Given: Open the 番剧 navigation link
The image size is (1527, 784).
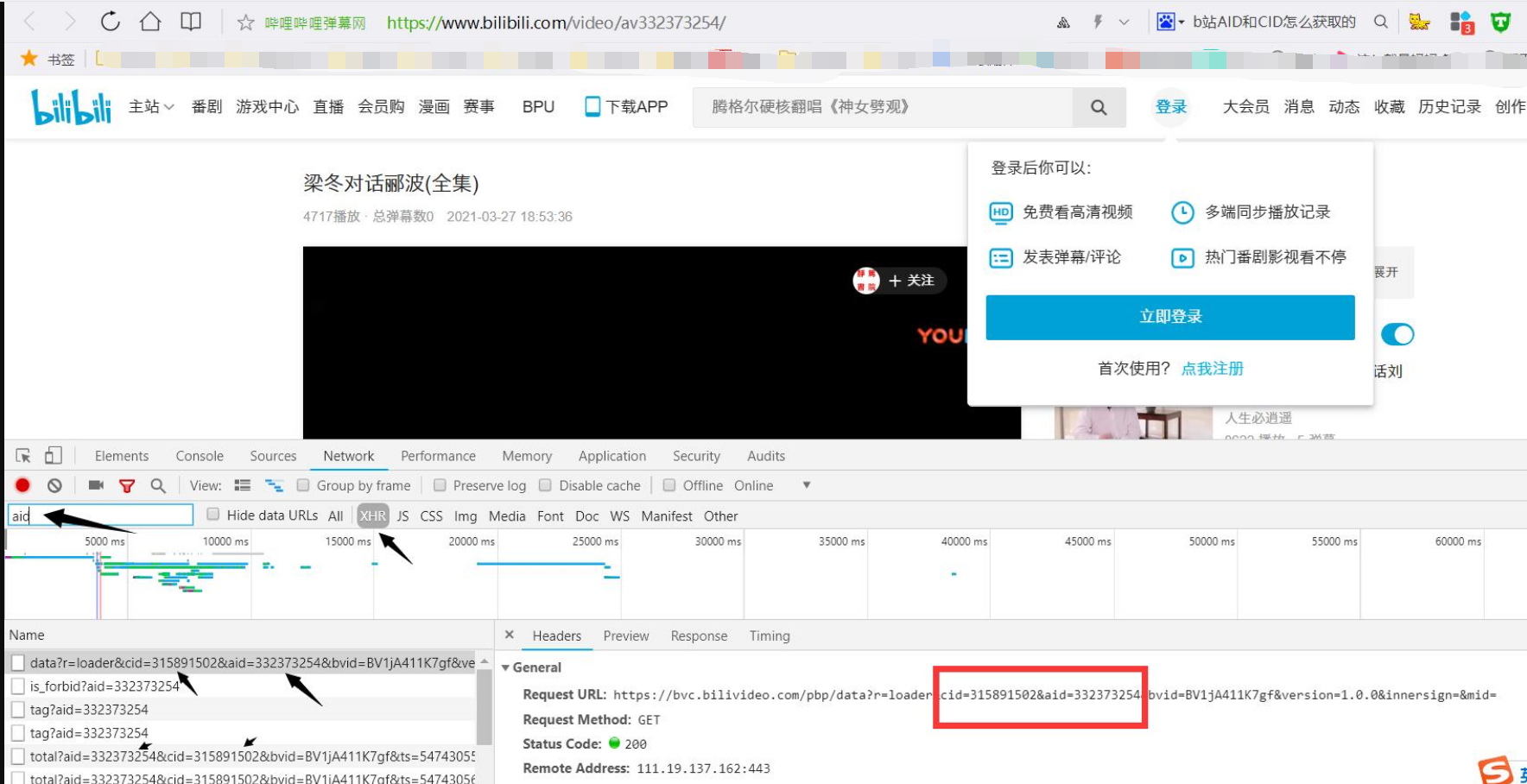Looking at the screenshot, I should pyautogui.click(x=206, y=106).
